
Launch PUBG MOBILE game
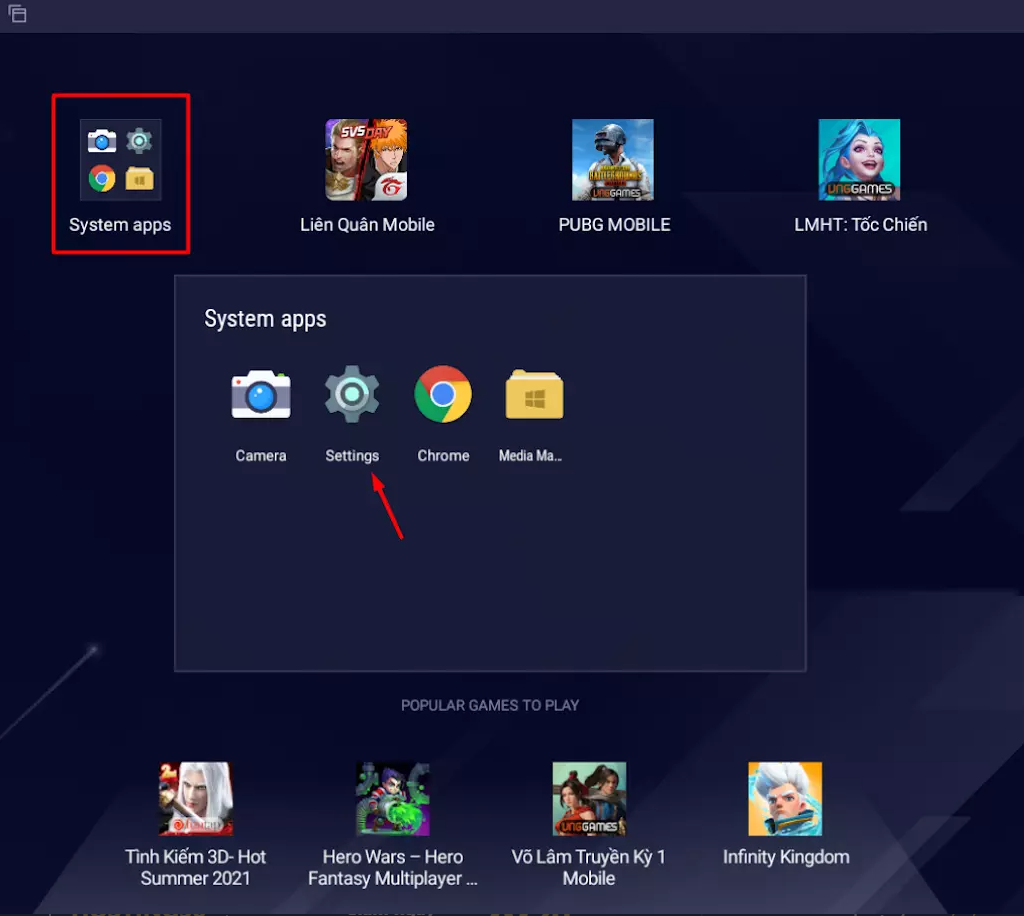[613, 160]
